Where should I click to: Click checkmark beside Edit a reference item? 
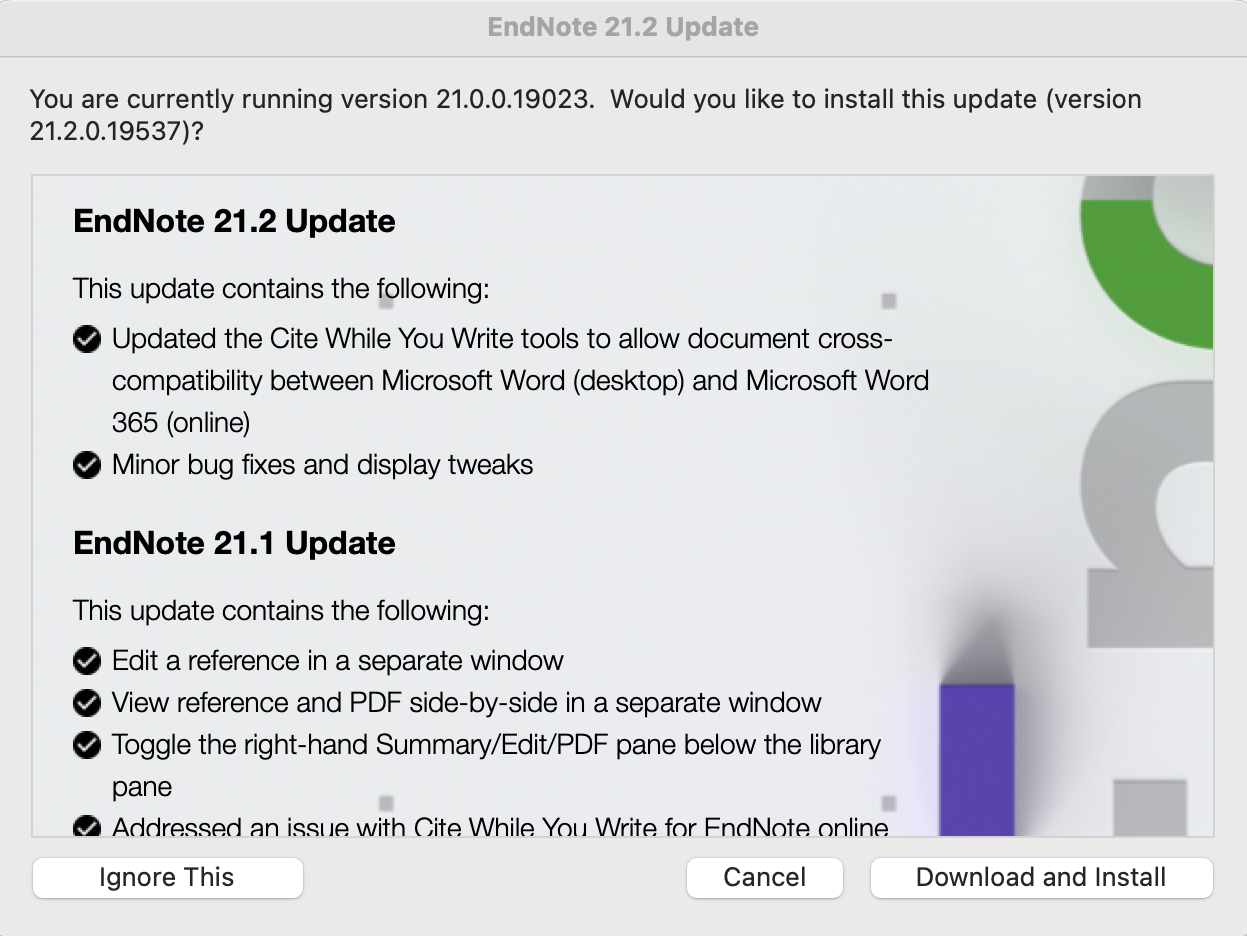[x=88, y=662]
